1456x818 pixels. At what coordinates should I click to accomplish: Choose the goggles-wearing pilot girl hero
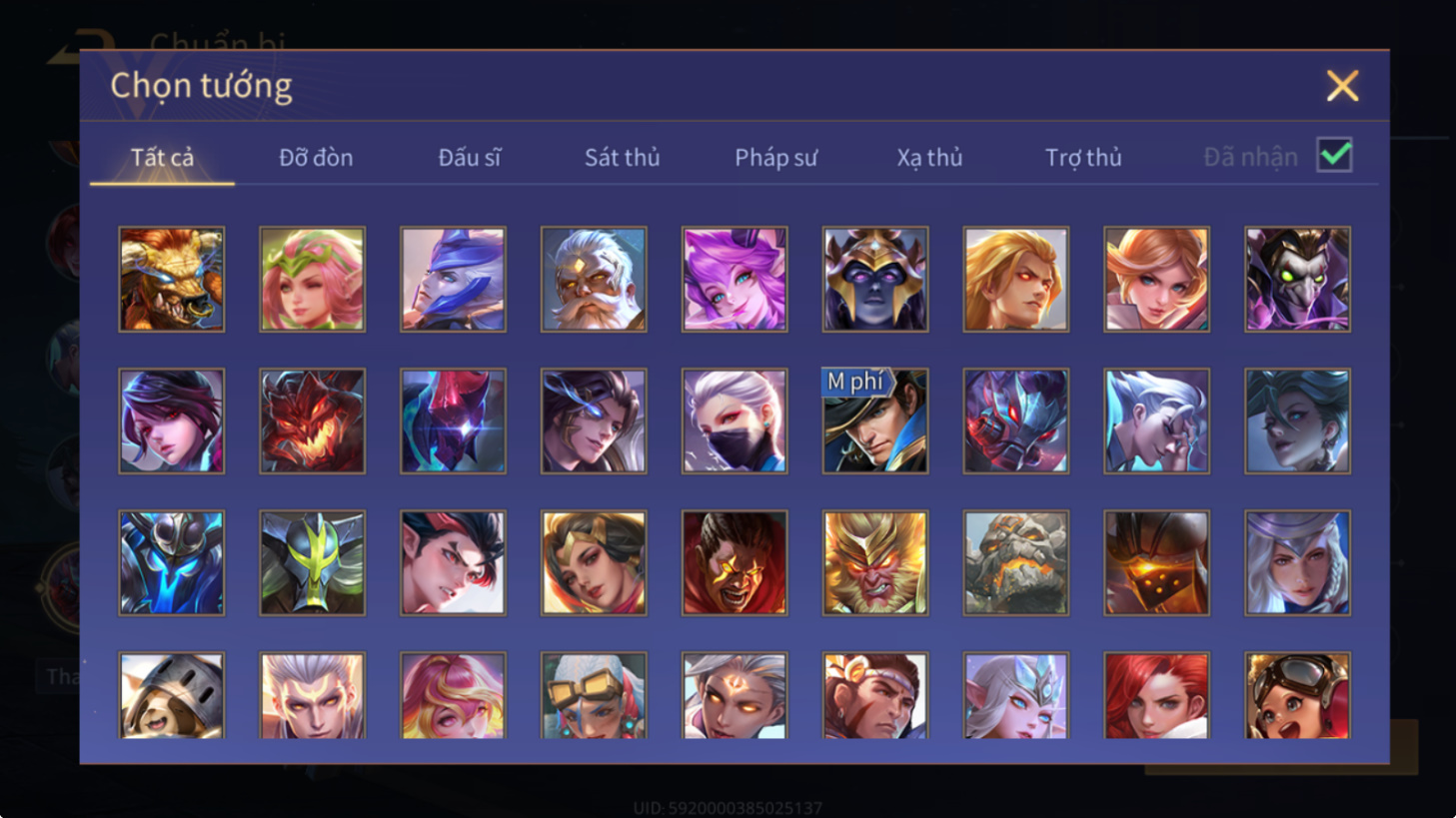1298,695
